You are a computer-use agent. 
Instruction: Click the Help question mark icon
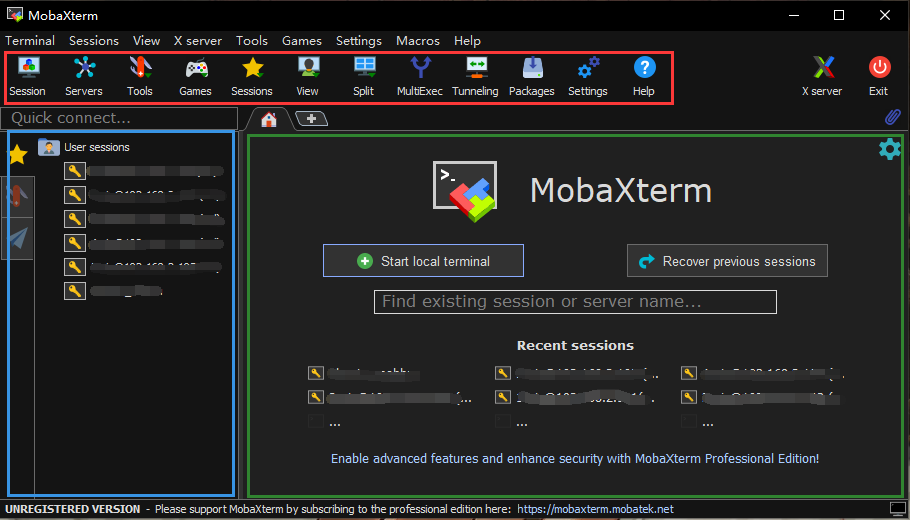[x=644, y=77]
